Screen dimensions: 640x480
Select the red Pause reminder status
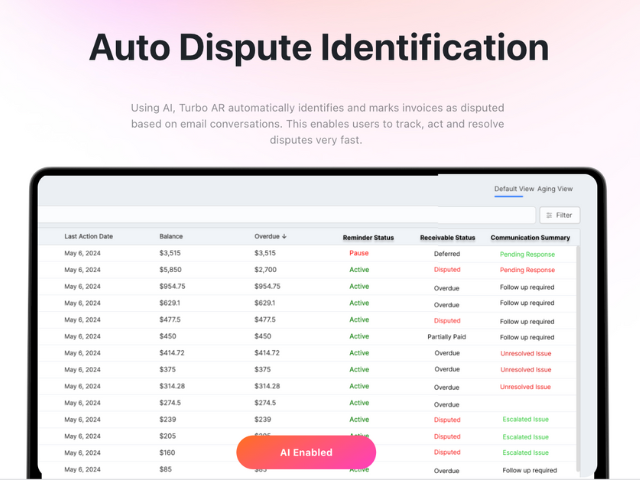pos(359,253)
